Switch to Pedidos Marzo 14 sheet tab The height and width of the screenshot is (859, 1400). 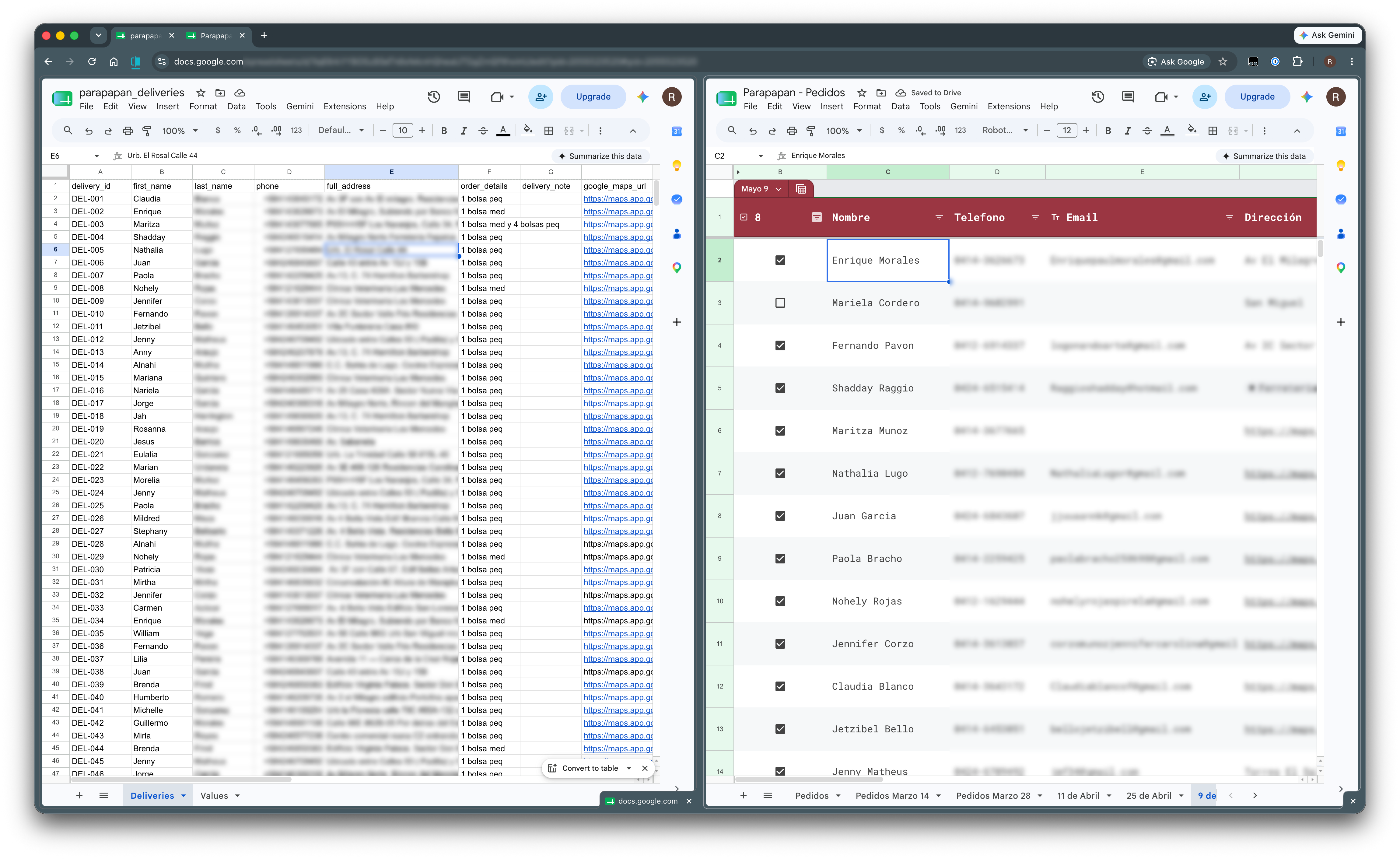892,796
